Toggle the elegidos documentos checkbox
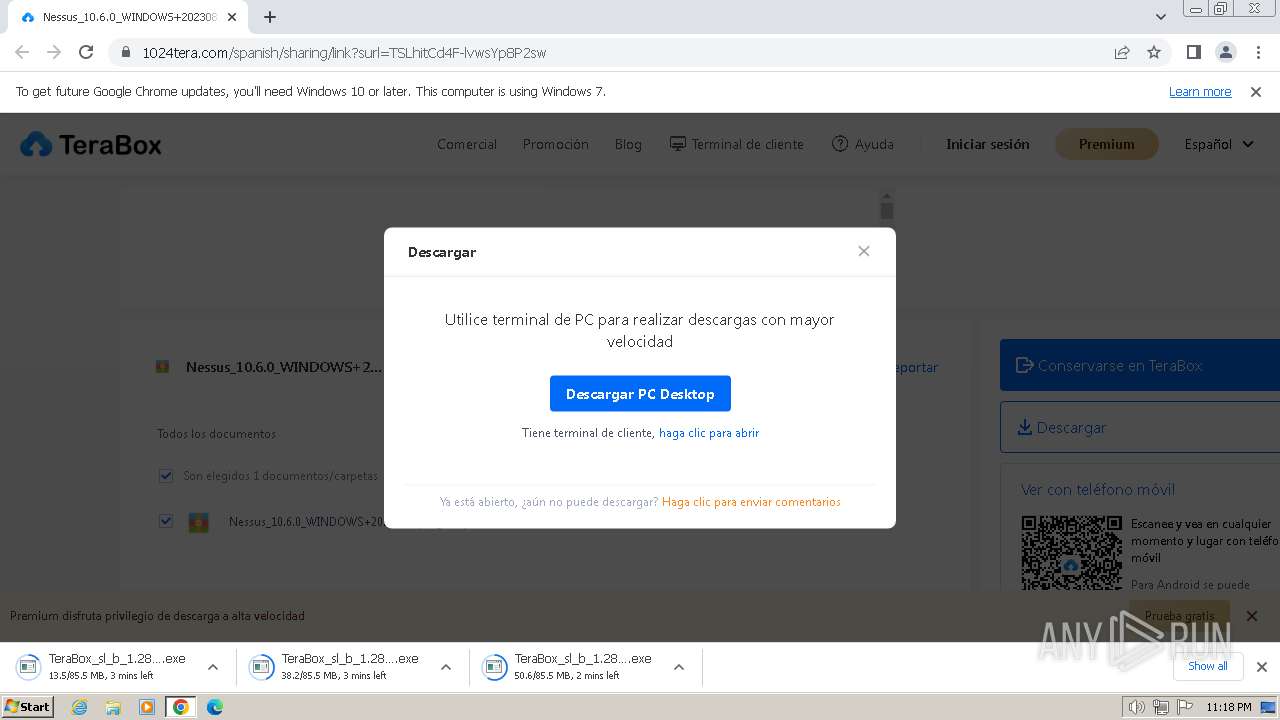 [166, 476]
